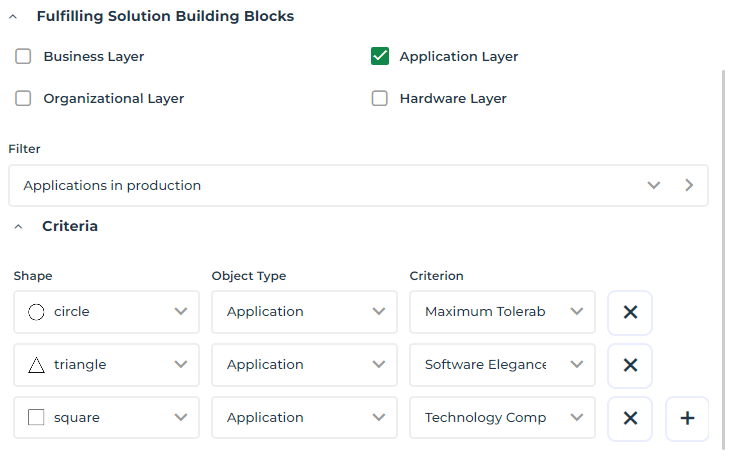Remove the square criterion row
The image size is (731, 458).
pos(630,418)
